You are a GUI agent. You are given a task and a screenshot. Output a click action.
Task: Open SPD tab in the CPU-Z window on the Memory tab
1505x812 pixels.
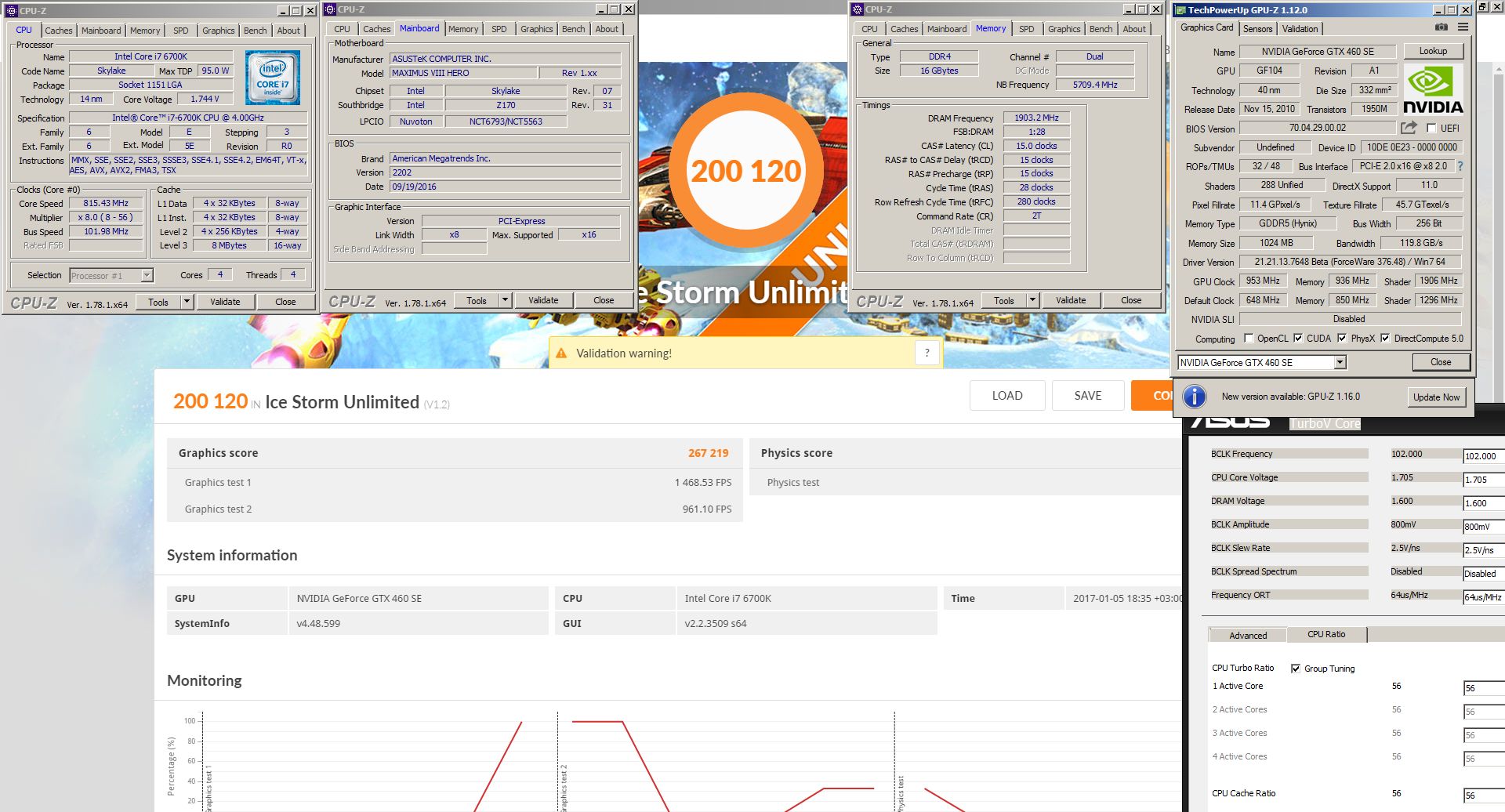tap(1026, 29)
